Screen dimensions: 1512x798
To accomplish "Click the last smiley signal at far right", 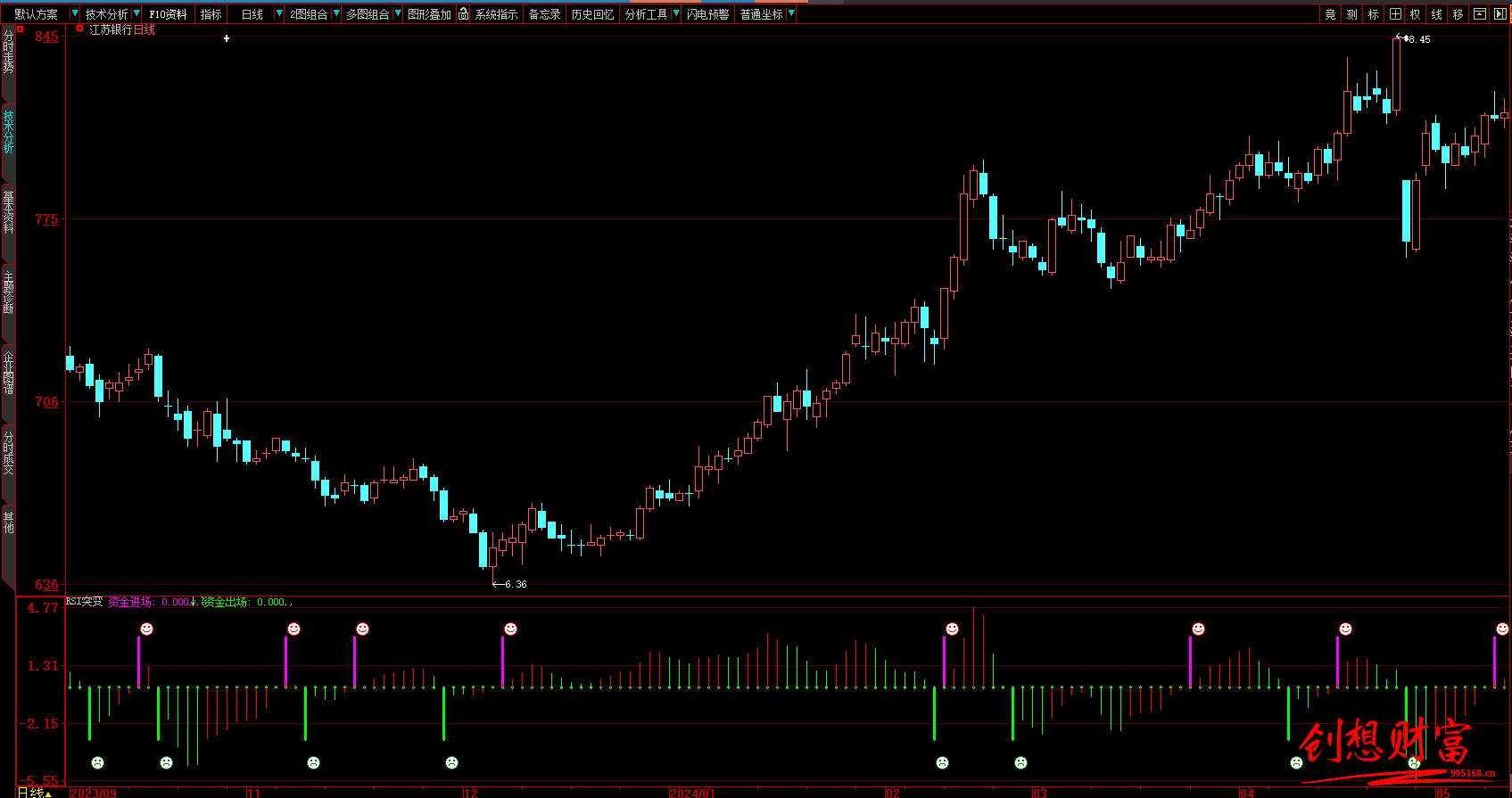I will coord(1502,629).
